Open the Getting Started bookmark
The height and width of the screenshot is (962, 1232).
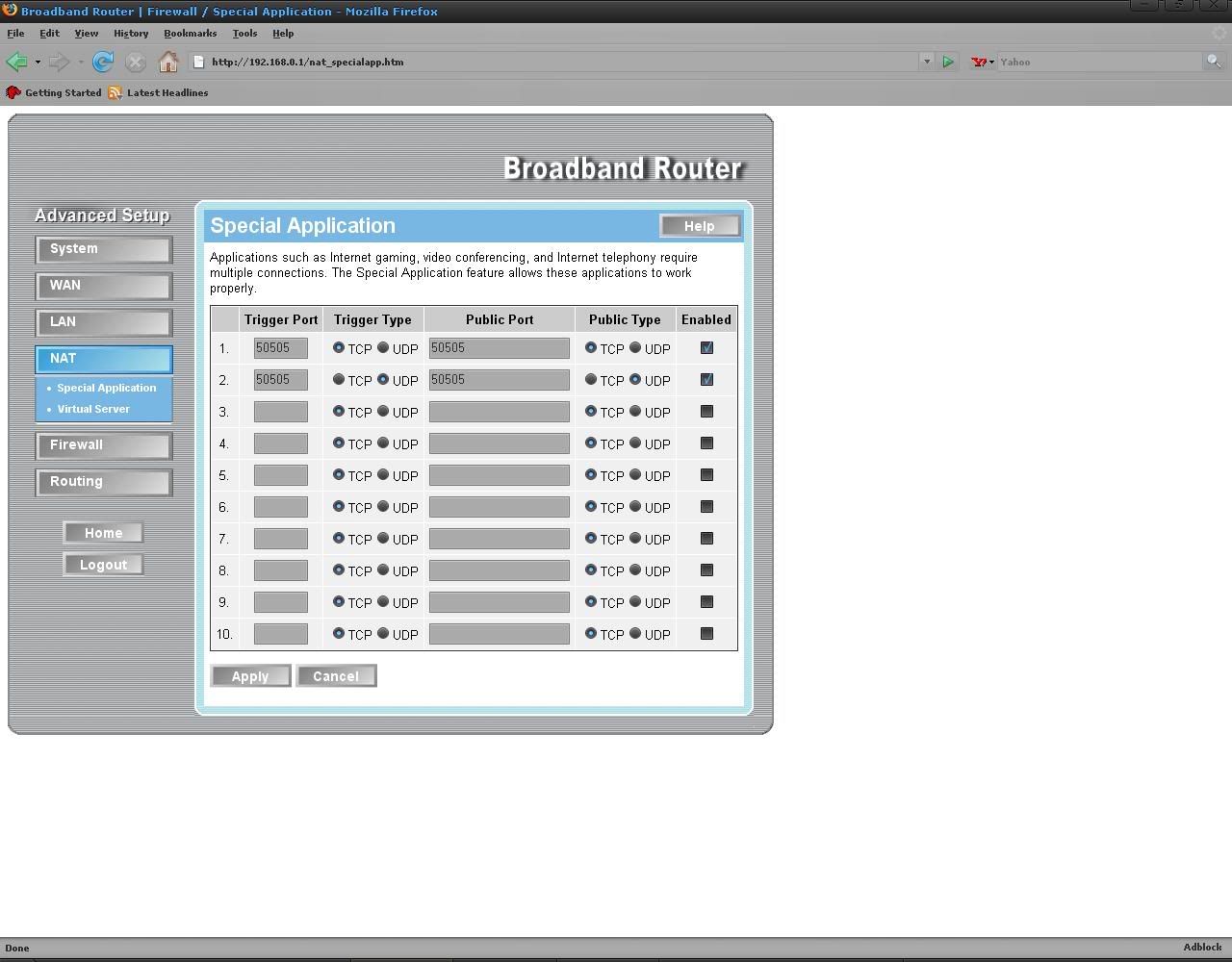[x=54, y=93]
